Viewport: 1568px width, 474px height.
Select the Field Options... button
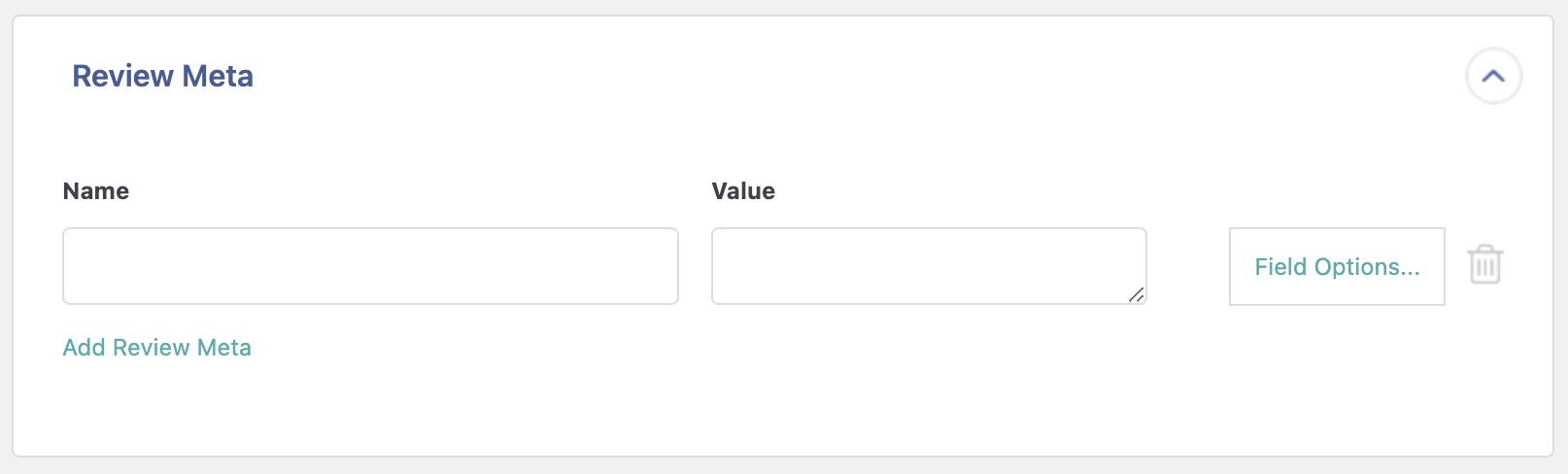(x=1337, y=267)
